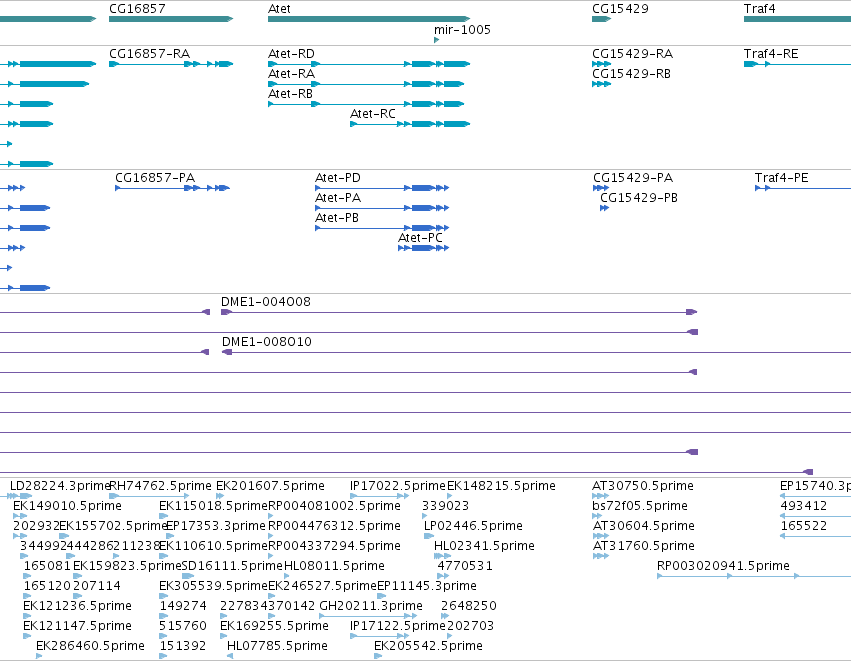Click the CG15429-RA transcript label
Screen dimensions: 851x661
pos(632,54)
